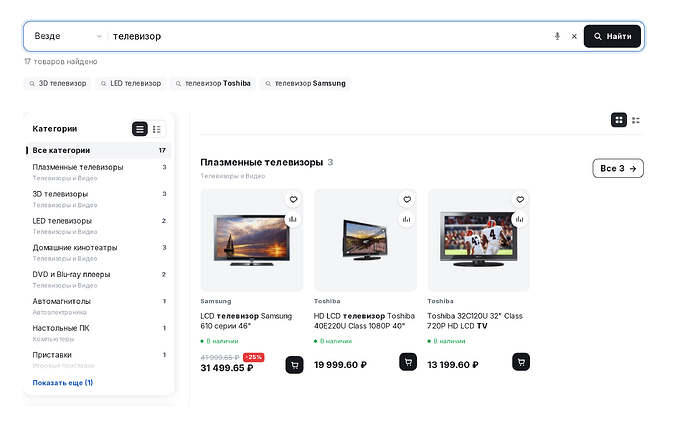Viewport: 690px width, 429px height.
Task: Add Samsung 610 TV to cart
Action: coord(294,365)
